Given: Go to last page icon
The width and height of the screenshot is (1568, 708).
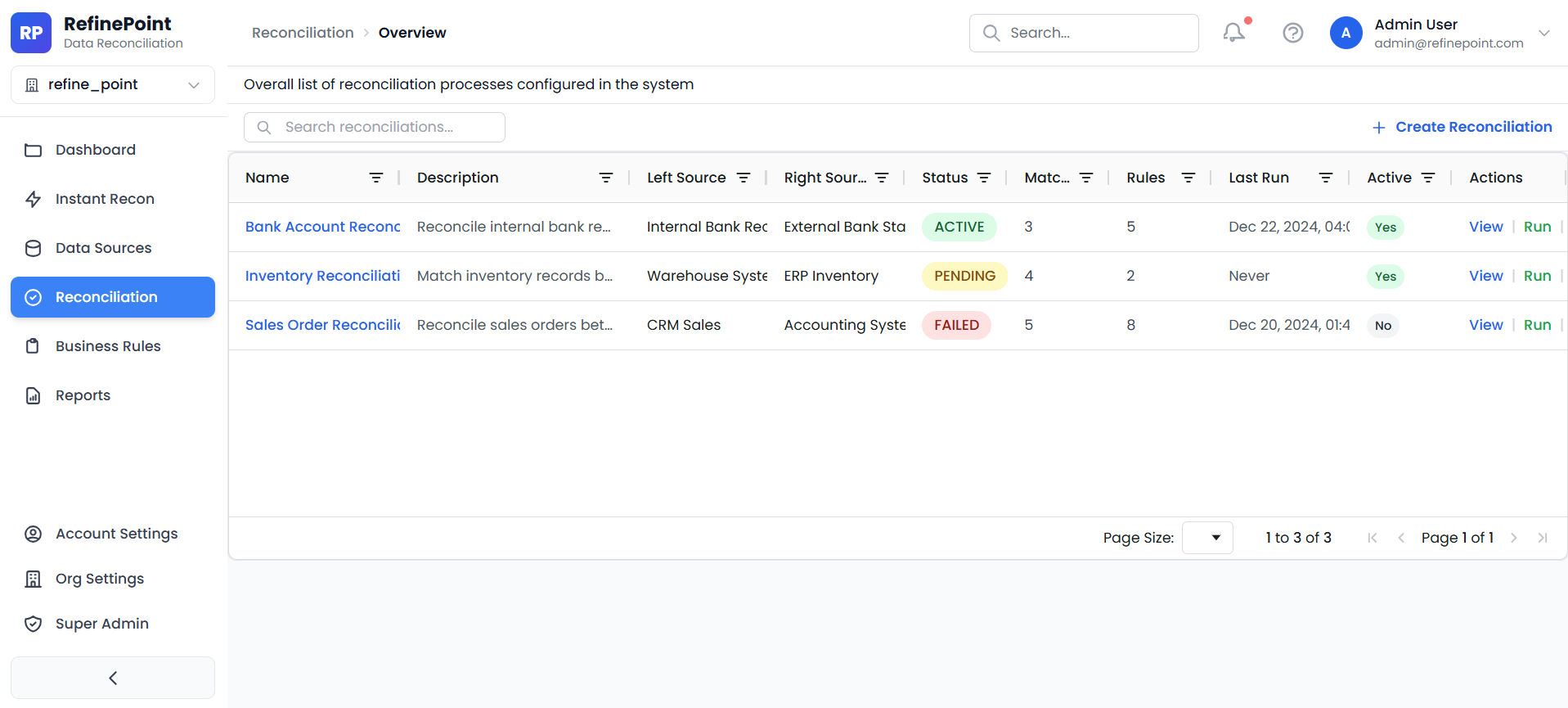Looking at the screenshot, I should coord(1543,538).
